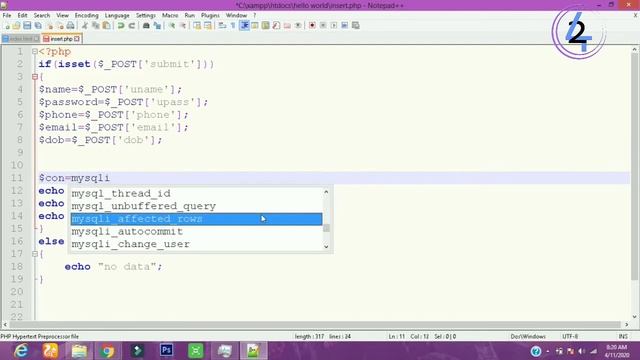Open the File menu

7,16
